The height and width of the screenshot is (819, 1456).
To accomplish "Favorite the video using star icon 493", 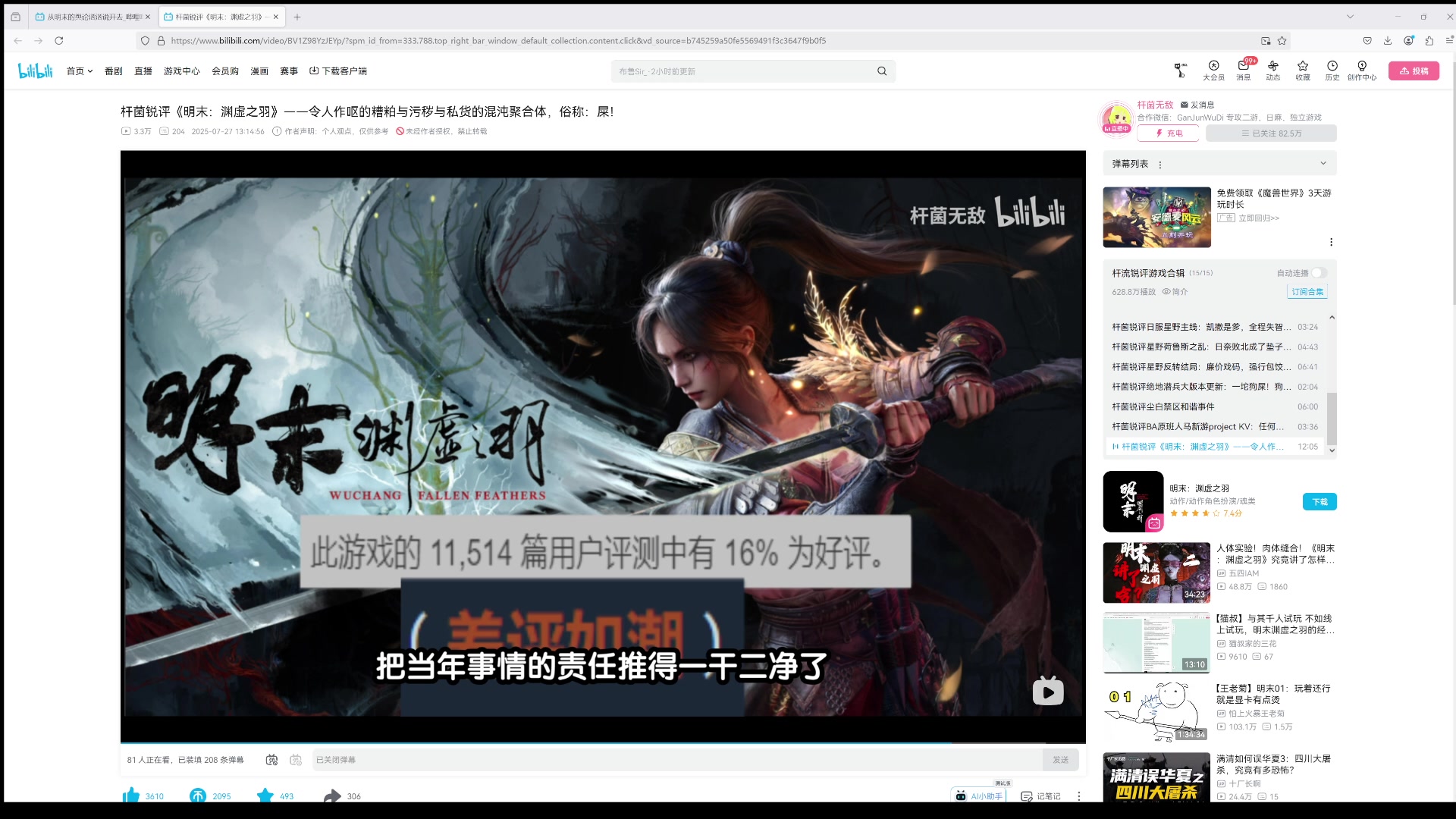I will click(265, 795).
